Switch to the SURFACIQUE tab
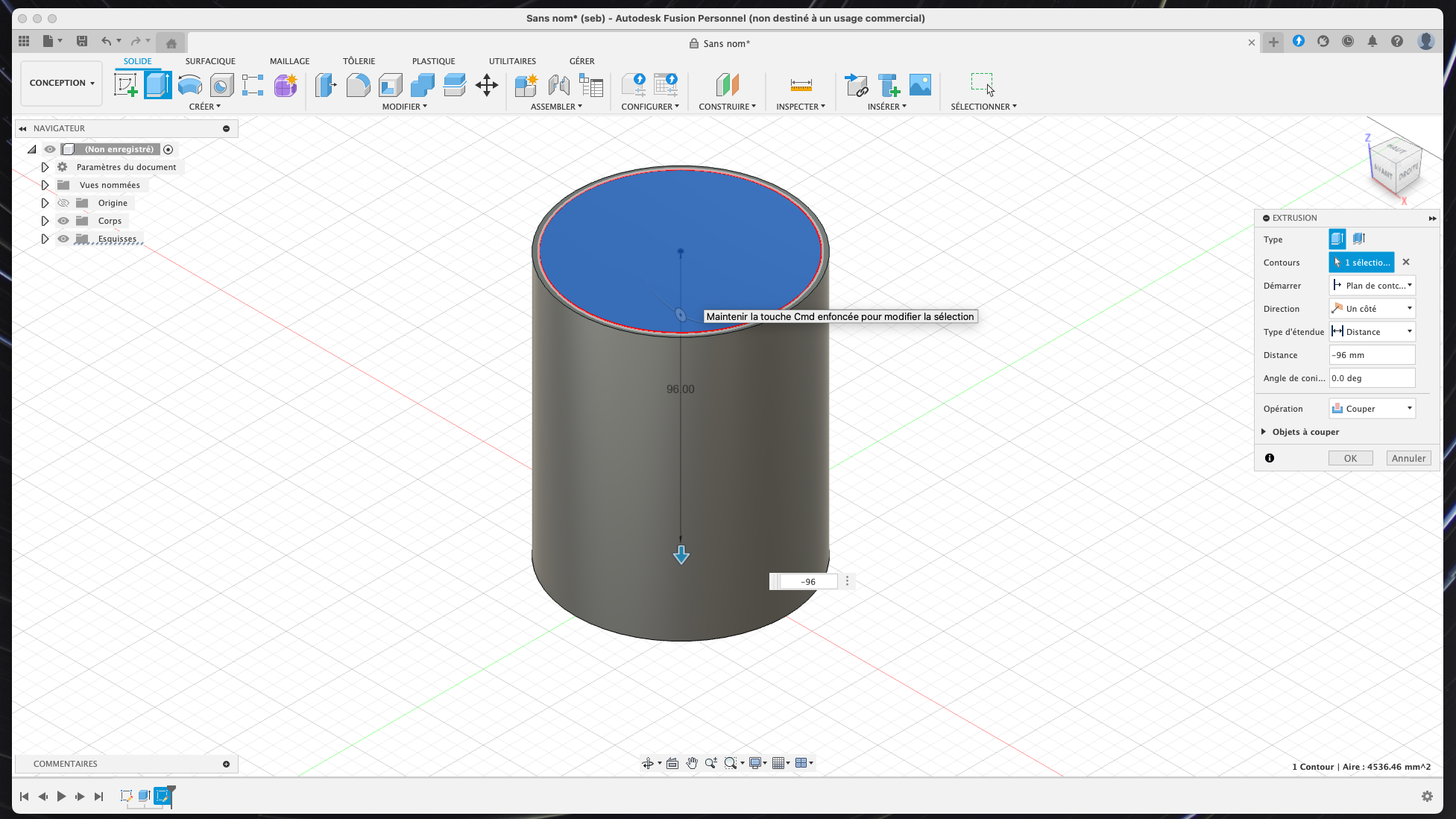The image size is (1456, 819). [210, 61]
